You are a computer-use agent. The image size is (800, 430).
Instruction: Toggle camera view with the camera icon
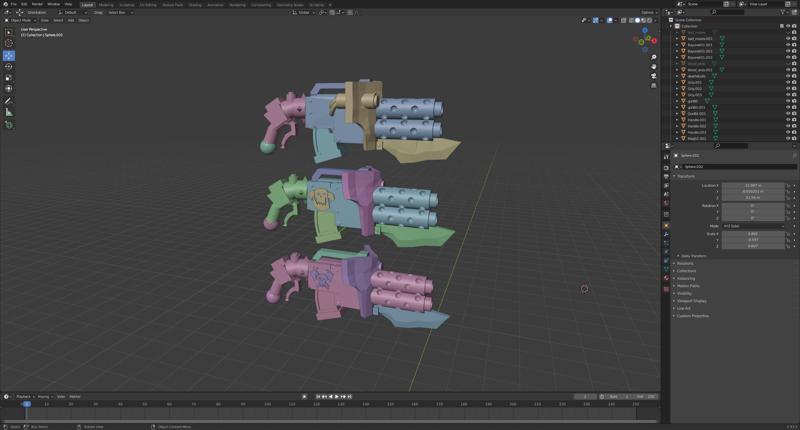[654, 75]
